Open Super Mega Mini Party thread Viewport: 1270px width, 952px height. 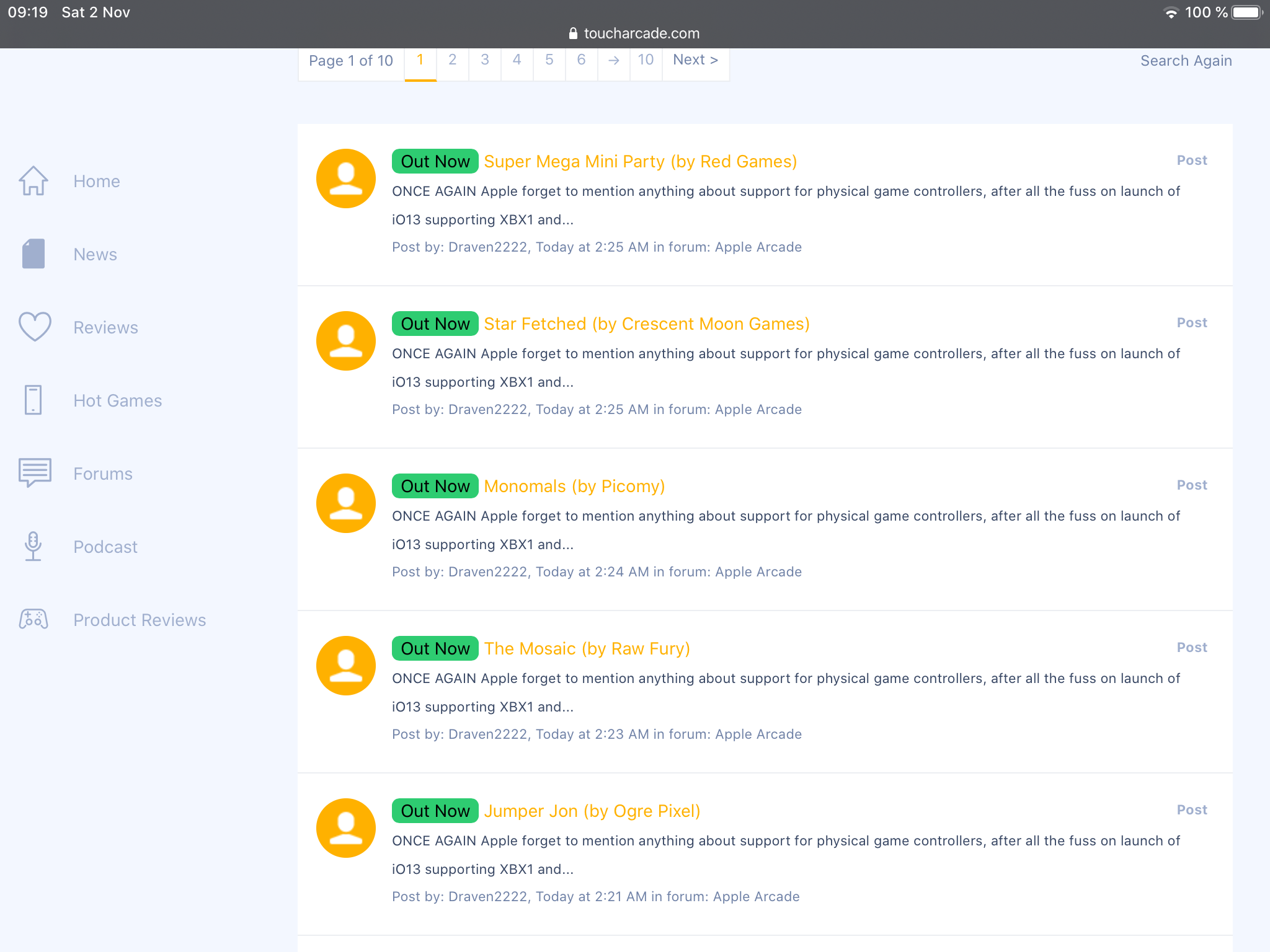pos(640,161)
